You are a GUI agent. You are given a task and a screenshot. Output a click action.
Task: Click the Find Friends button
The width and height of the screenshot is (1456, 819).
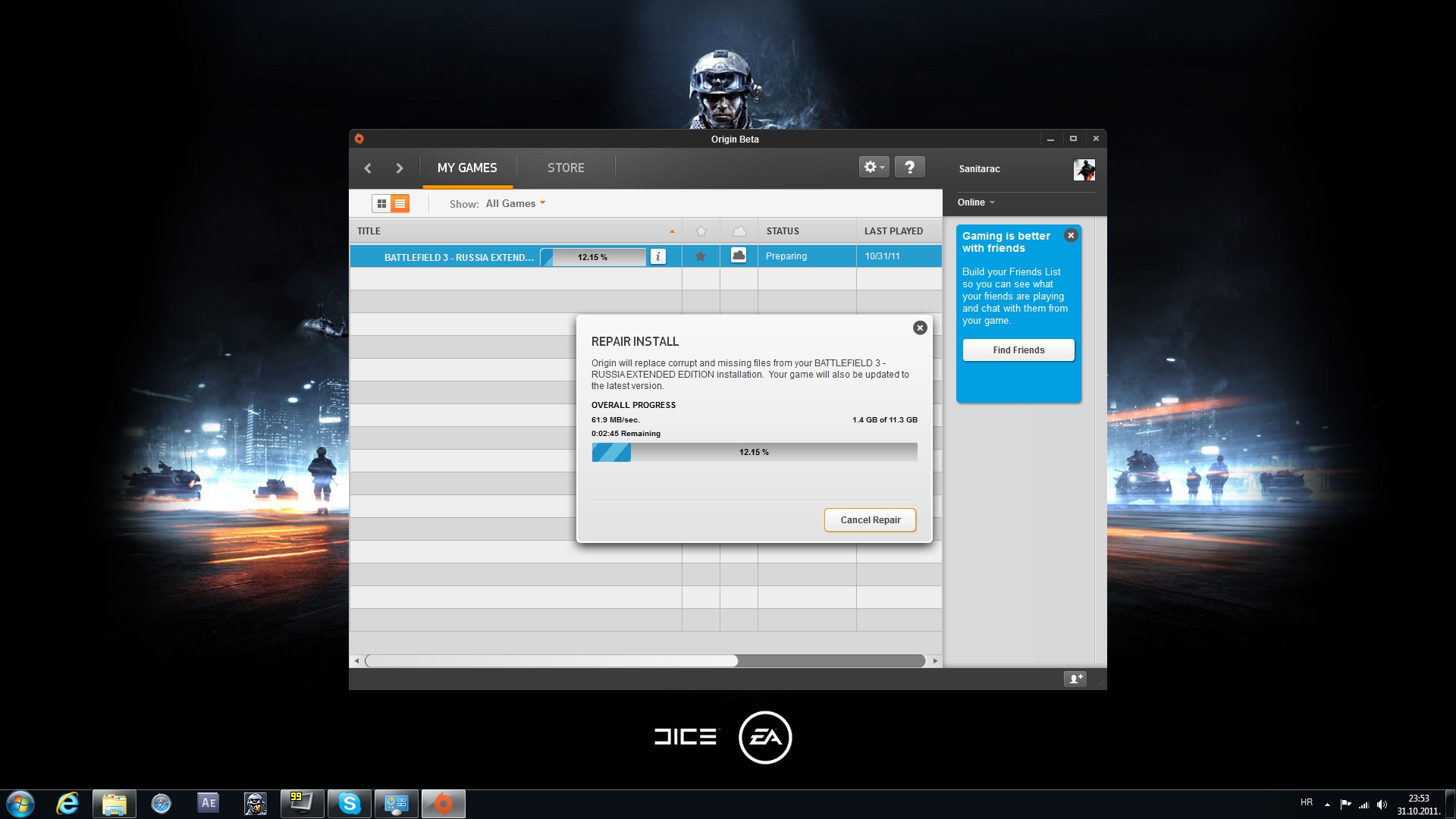(1018, 350)
